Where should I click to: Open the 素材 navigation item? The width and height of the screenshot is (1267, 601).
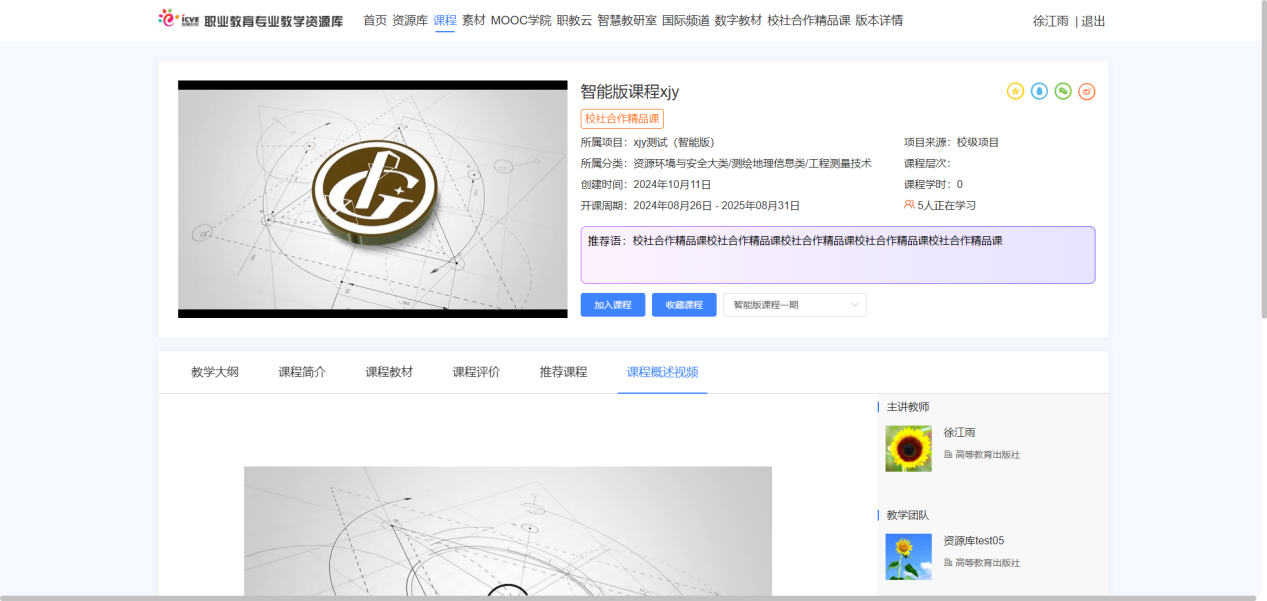pyautogui.click(x=473, y=20)
